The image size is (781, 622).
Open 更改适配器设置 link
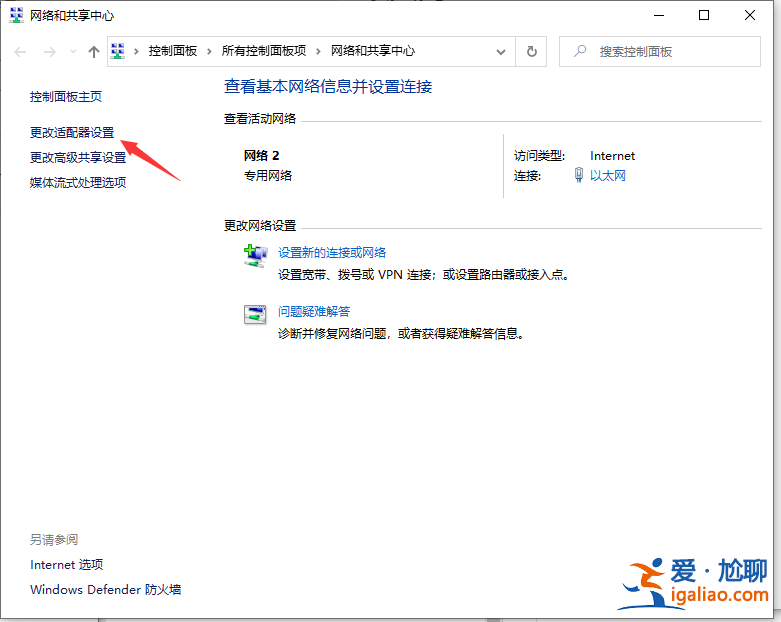coord(72,132)
